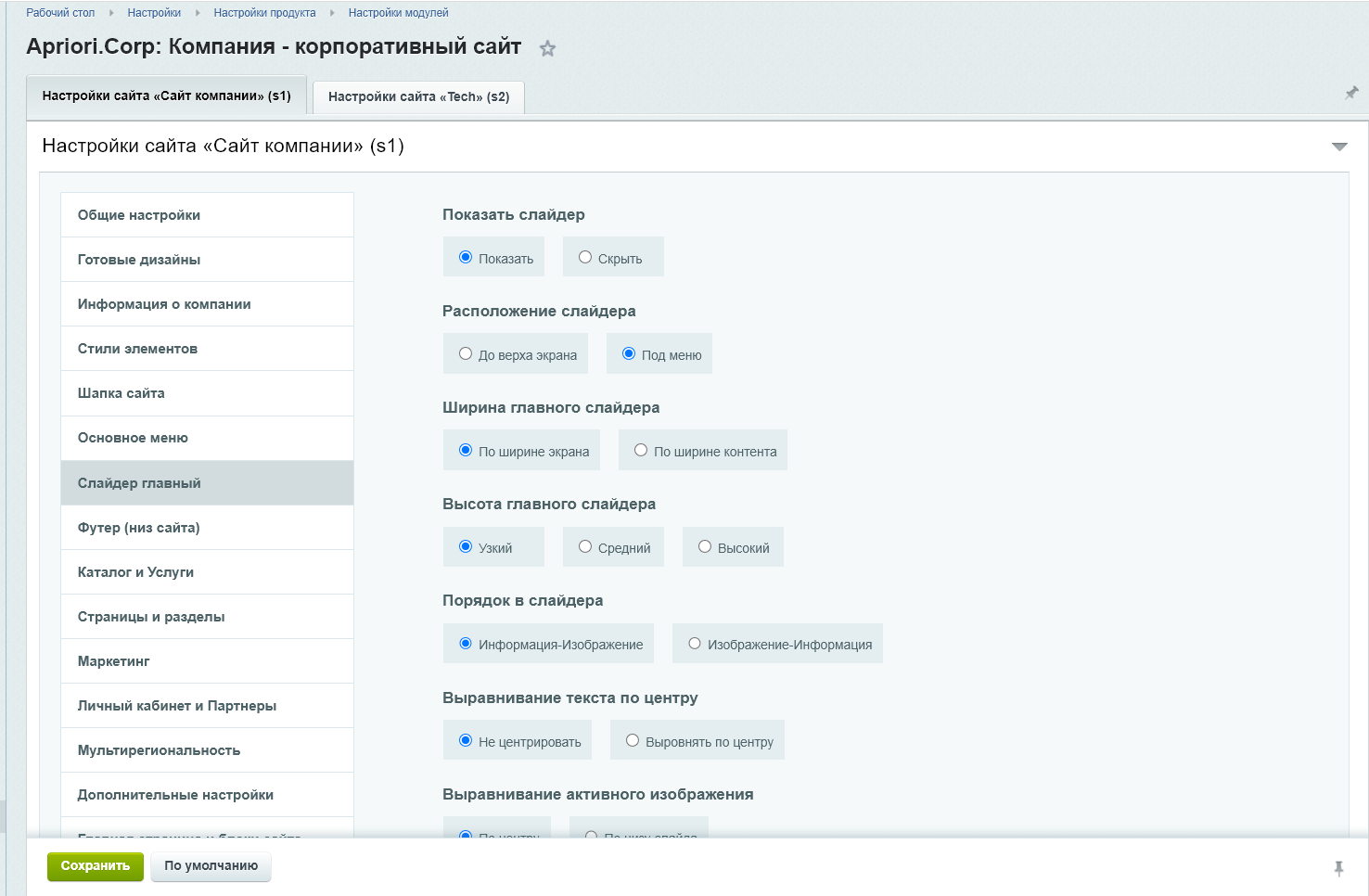Open the «Сайт компании» (s1) settings tab
Viewport: 1369px width, 896px height.
167,96
